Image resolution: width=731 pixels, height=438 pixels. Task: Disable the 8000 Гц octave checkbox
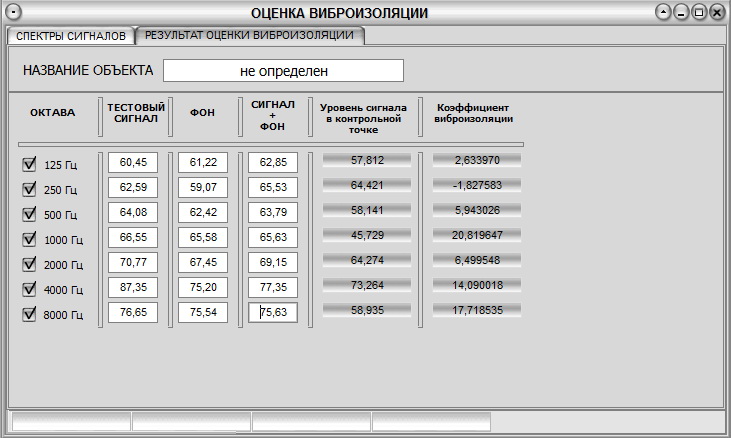(x=29, y=314)
